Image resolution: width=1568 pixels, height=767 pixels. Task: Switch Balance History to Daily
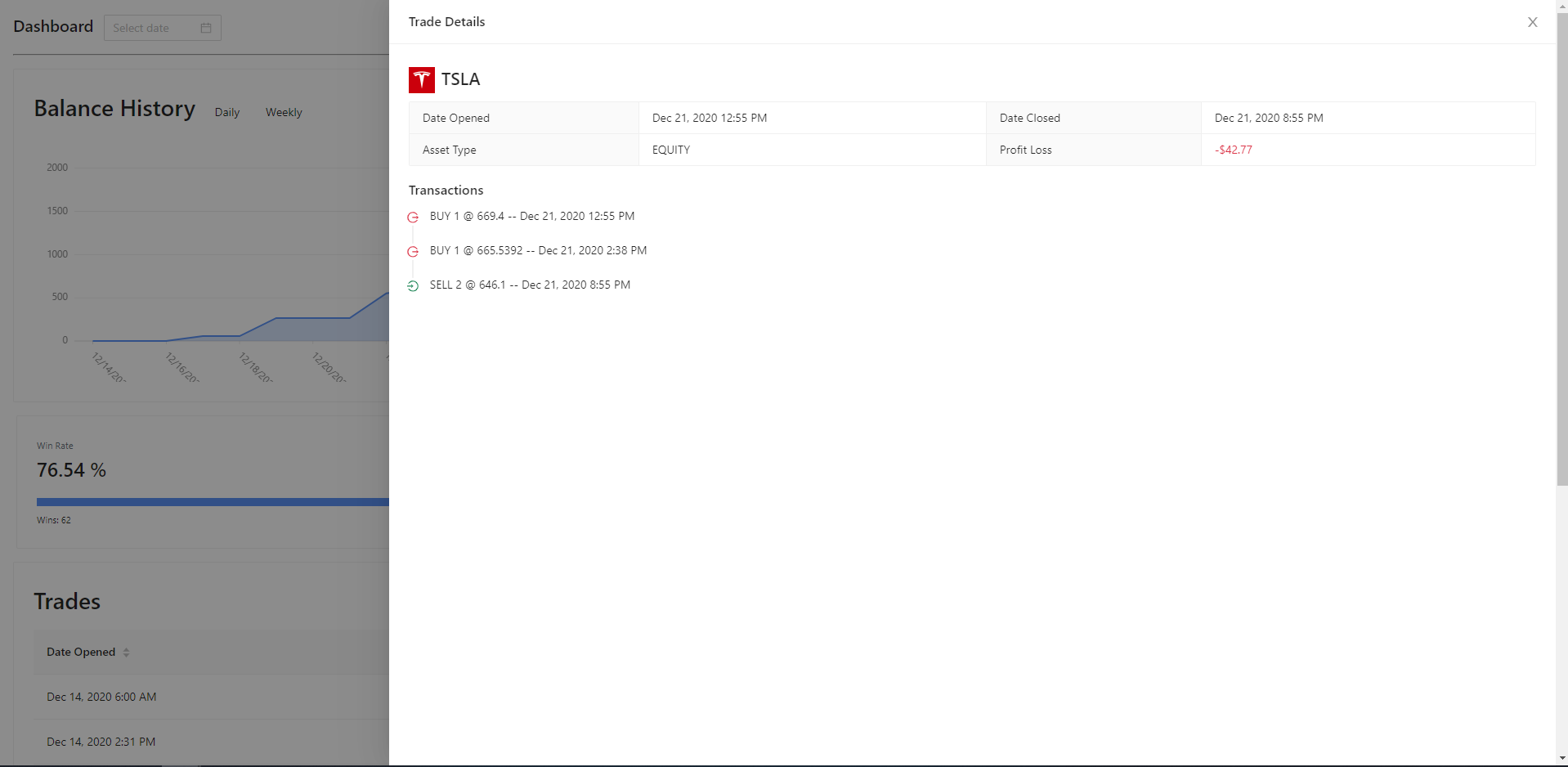tap(226, 113)
